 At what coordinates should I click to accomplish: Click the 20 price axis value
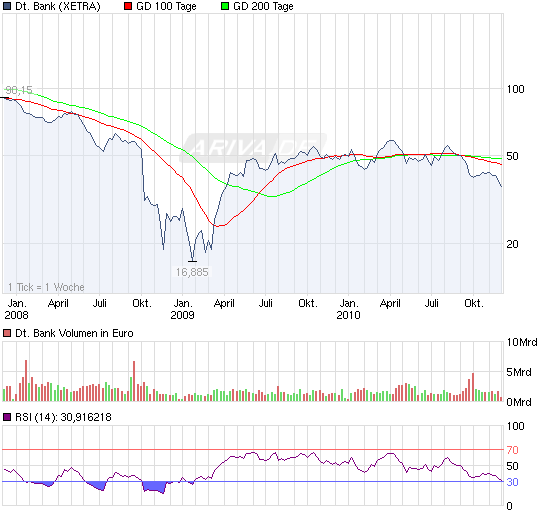point(512,244)
